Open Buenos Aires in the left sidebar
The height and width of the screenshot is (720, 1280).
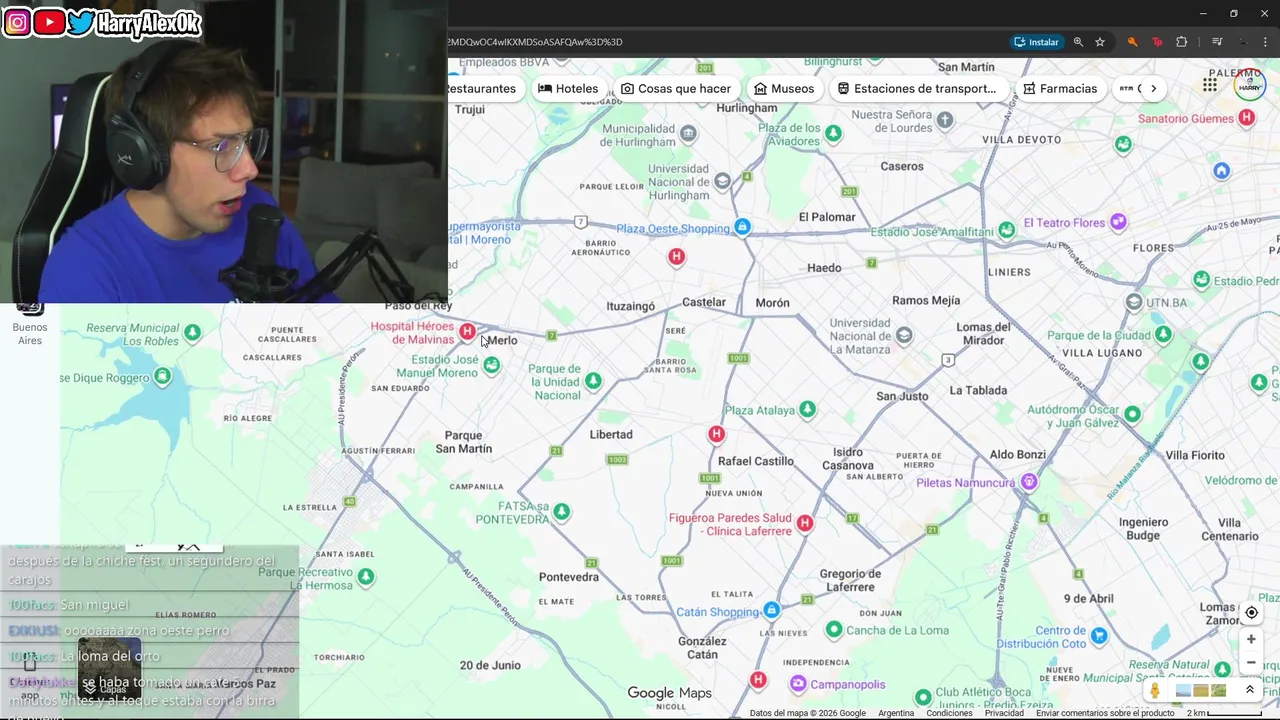point(30,326)
